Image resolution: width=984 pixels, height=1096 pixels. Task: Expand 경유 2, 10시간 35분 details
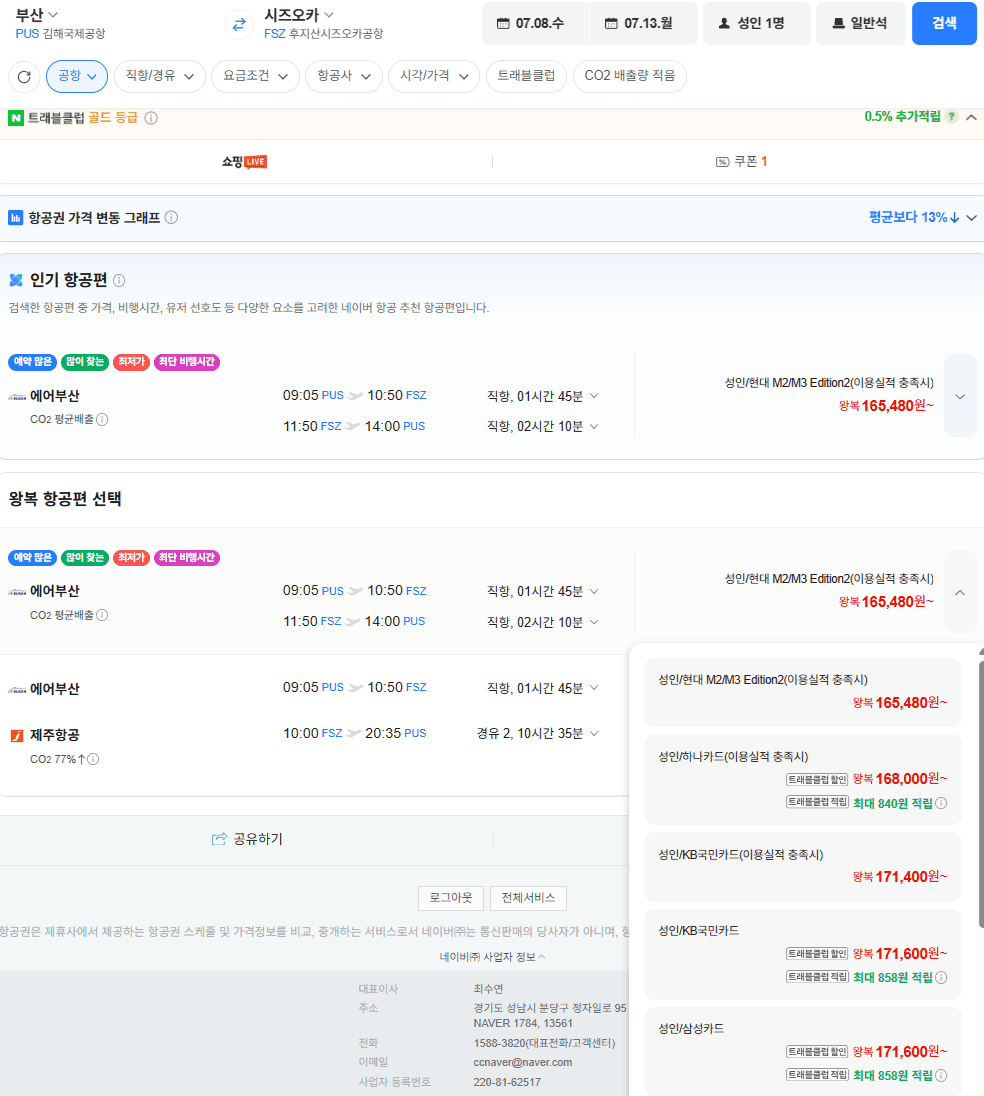point(594,733)
